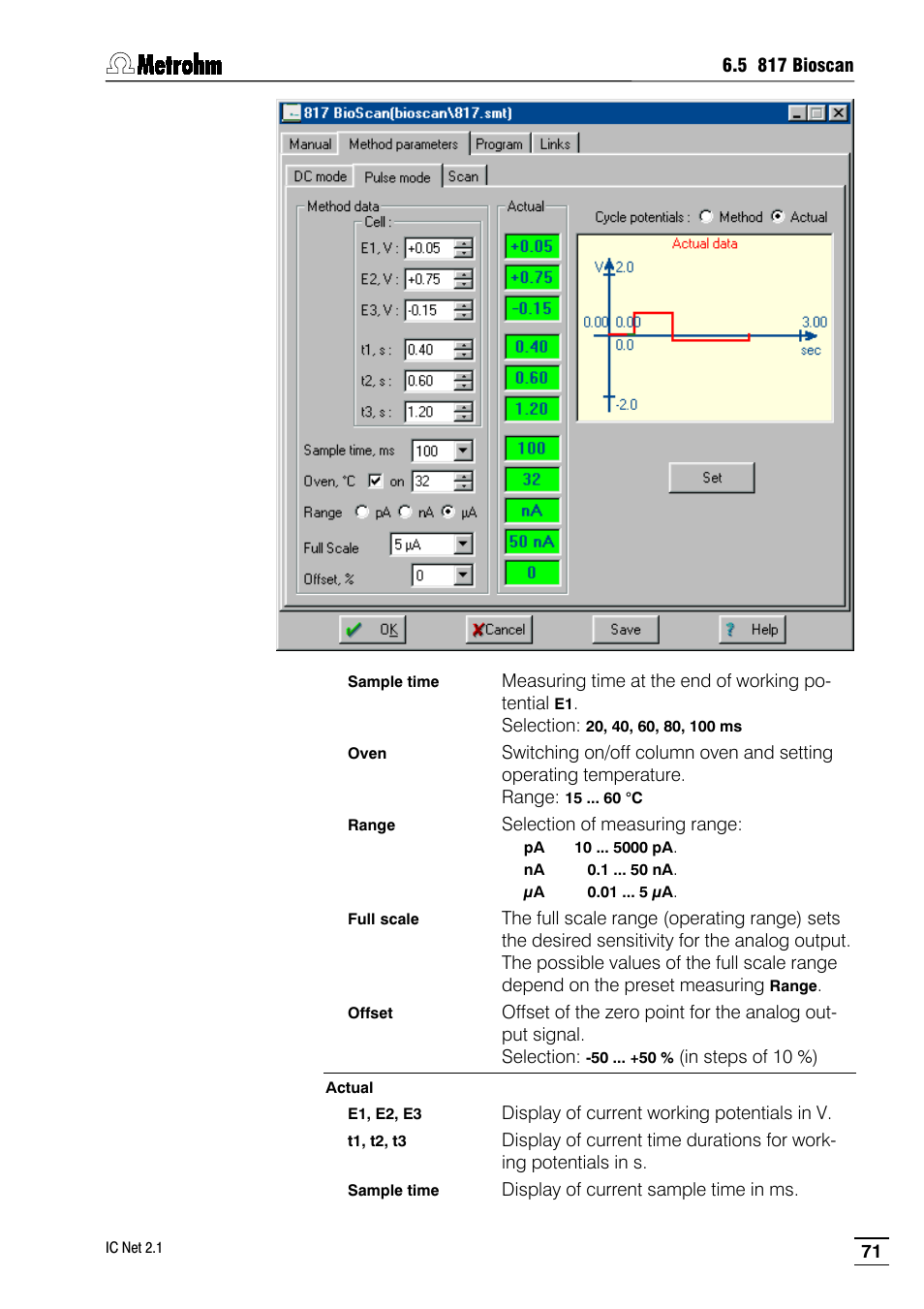Click the Oven temperature spinner arrows

(464, 481)
